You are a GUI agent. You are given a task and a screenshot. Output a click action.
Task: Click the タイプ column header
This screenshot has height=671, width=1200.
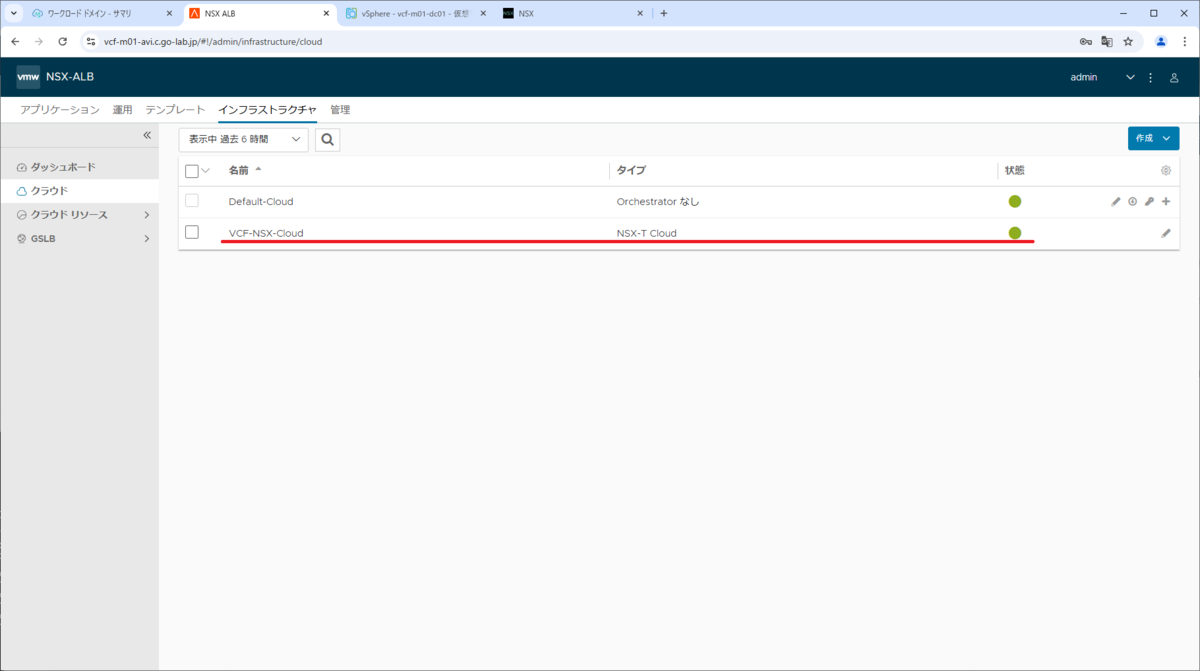(631, 170)
